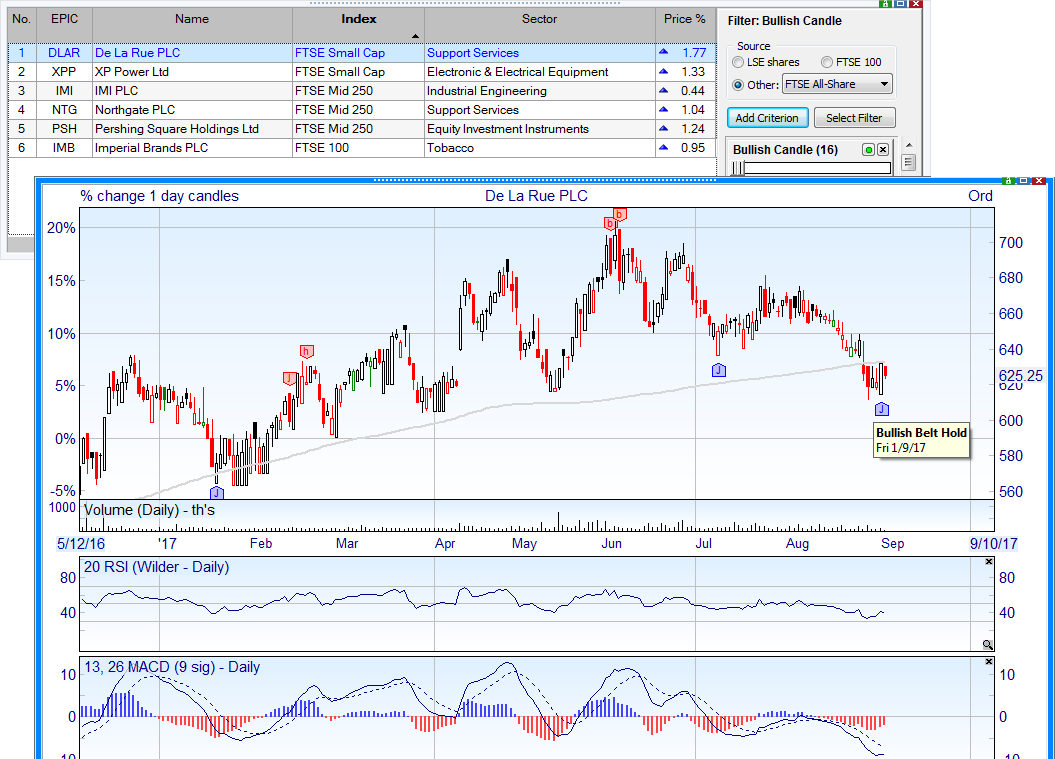Click the Bullish Candle slider track
Viewport: 1055px width, 759px height.
pyautogui.click(x=817, y=168)
